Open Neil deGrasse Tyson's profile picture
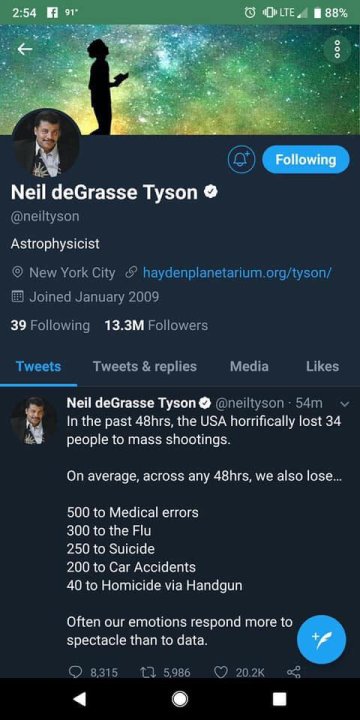This screenshot has height=720, width=360. 46,144
